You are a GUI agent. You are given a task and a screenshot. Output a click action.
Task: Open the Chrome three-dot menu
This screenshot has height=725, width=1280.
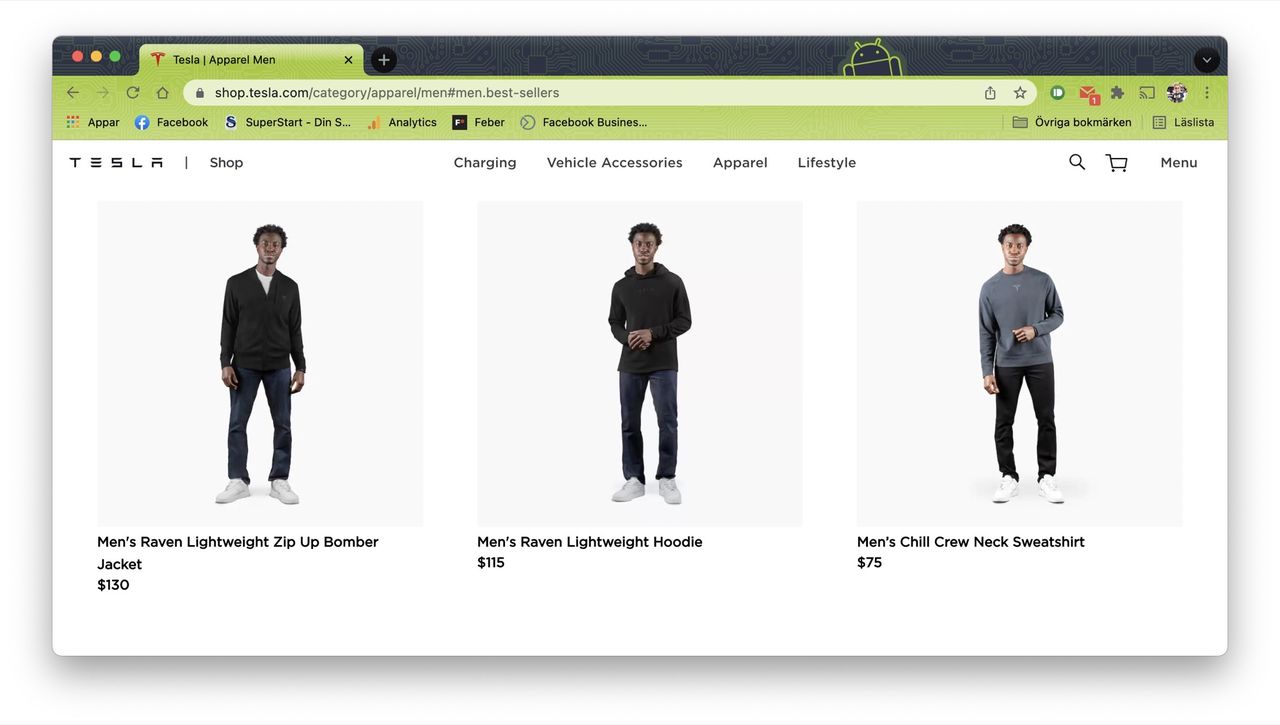tap(1207, 93)
